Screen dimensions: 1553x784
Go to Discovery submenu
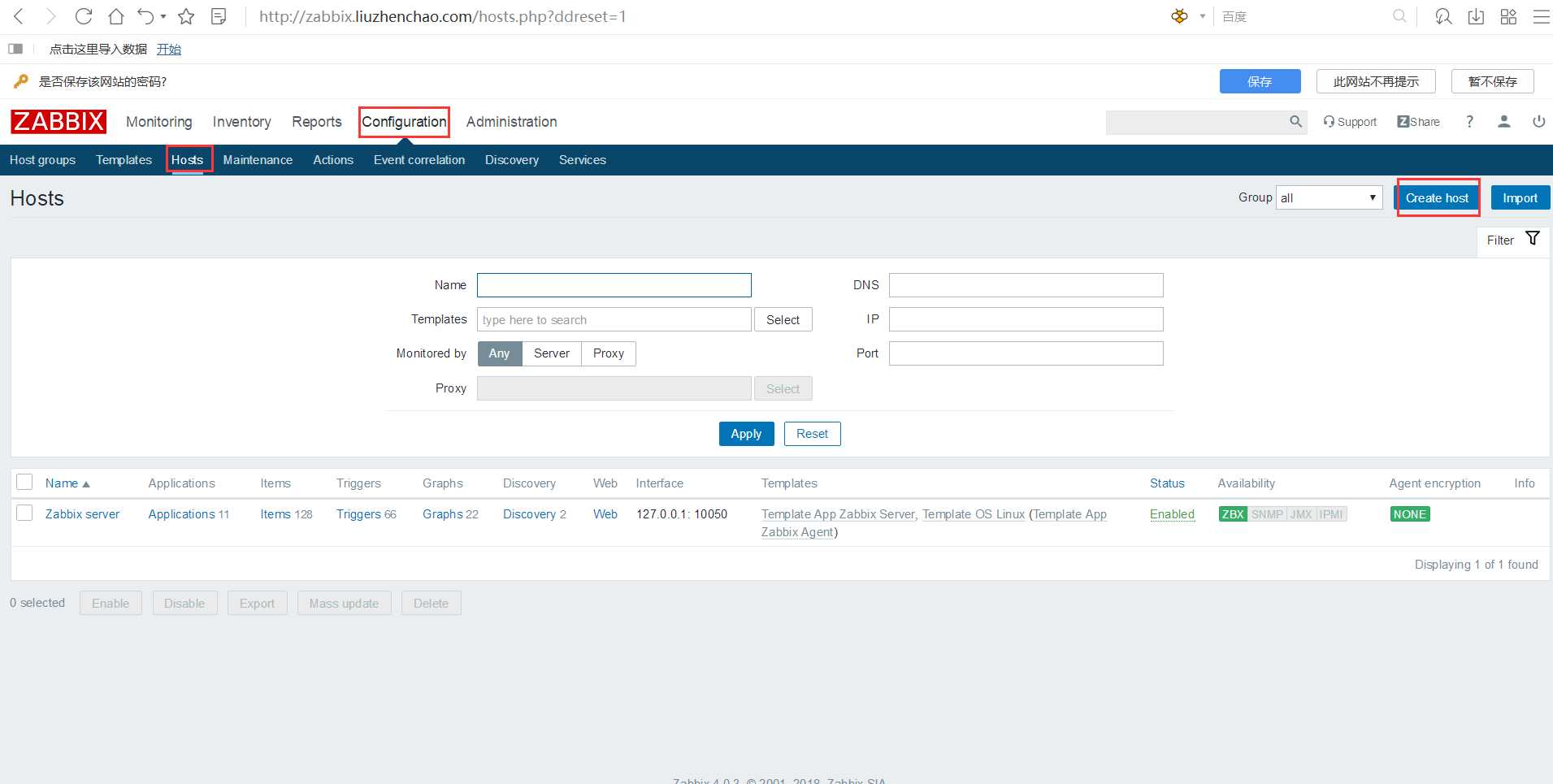[x=512, y=160]
